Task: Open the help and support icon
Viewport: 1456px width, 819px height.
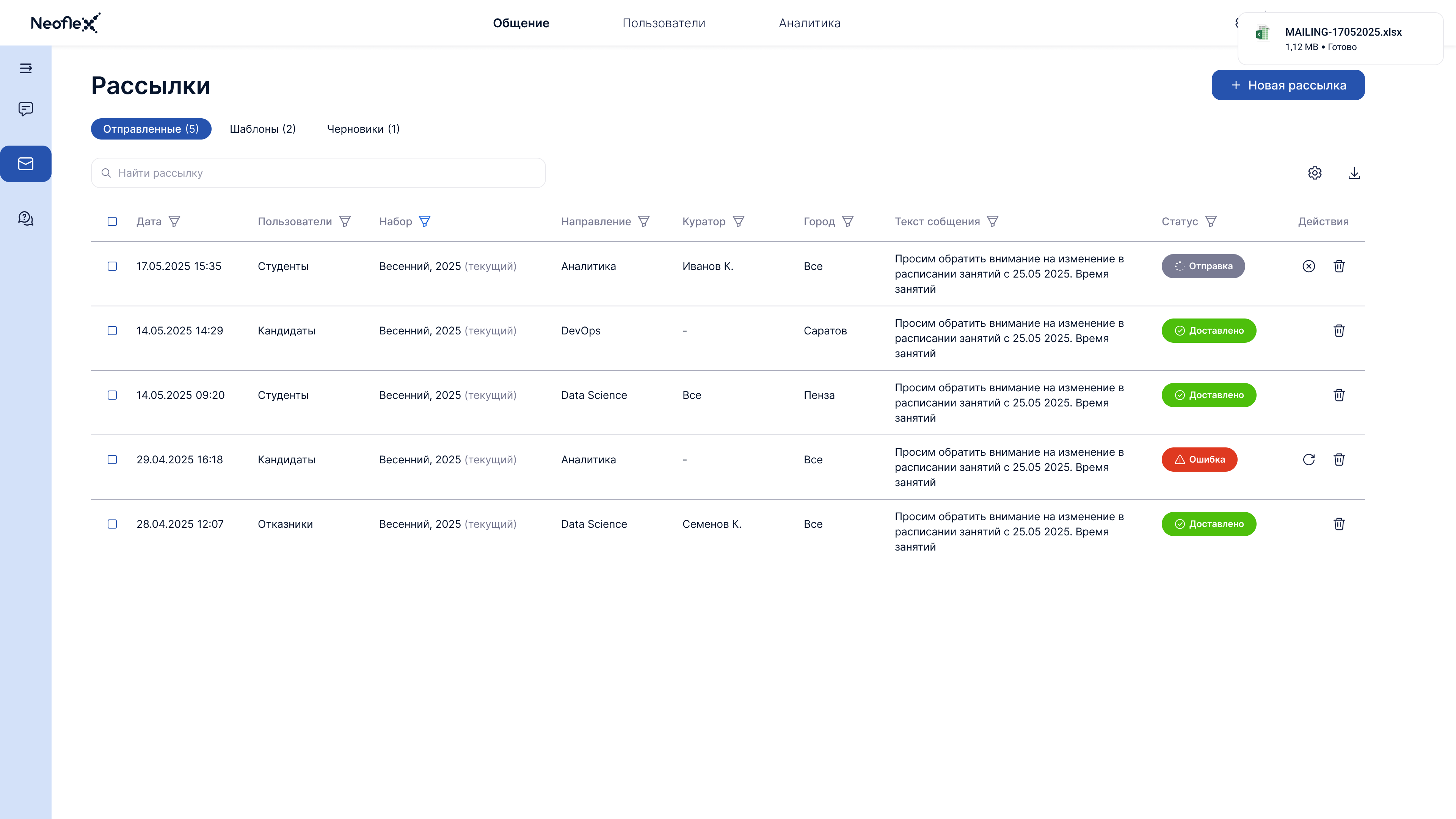Action: 26,218
